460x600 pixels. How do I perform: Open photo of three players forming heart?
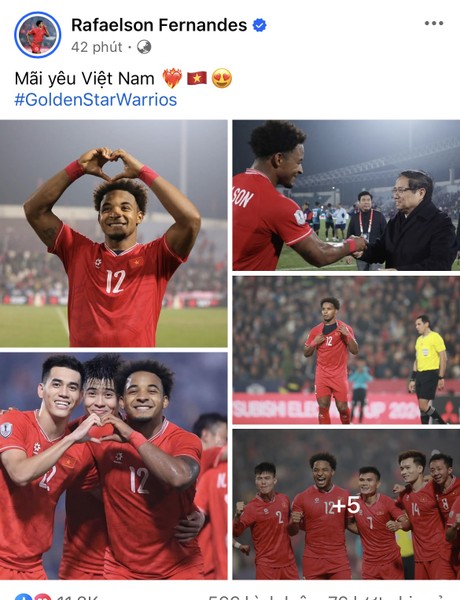tap(114, 466)
